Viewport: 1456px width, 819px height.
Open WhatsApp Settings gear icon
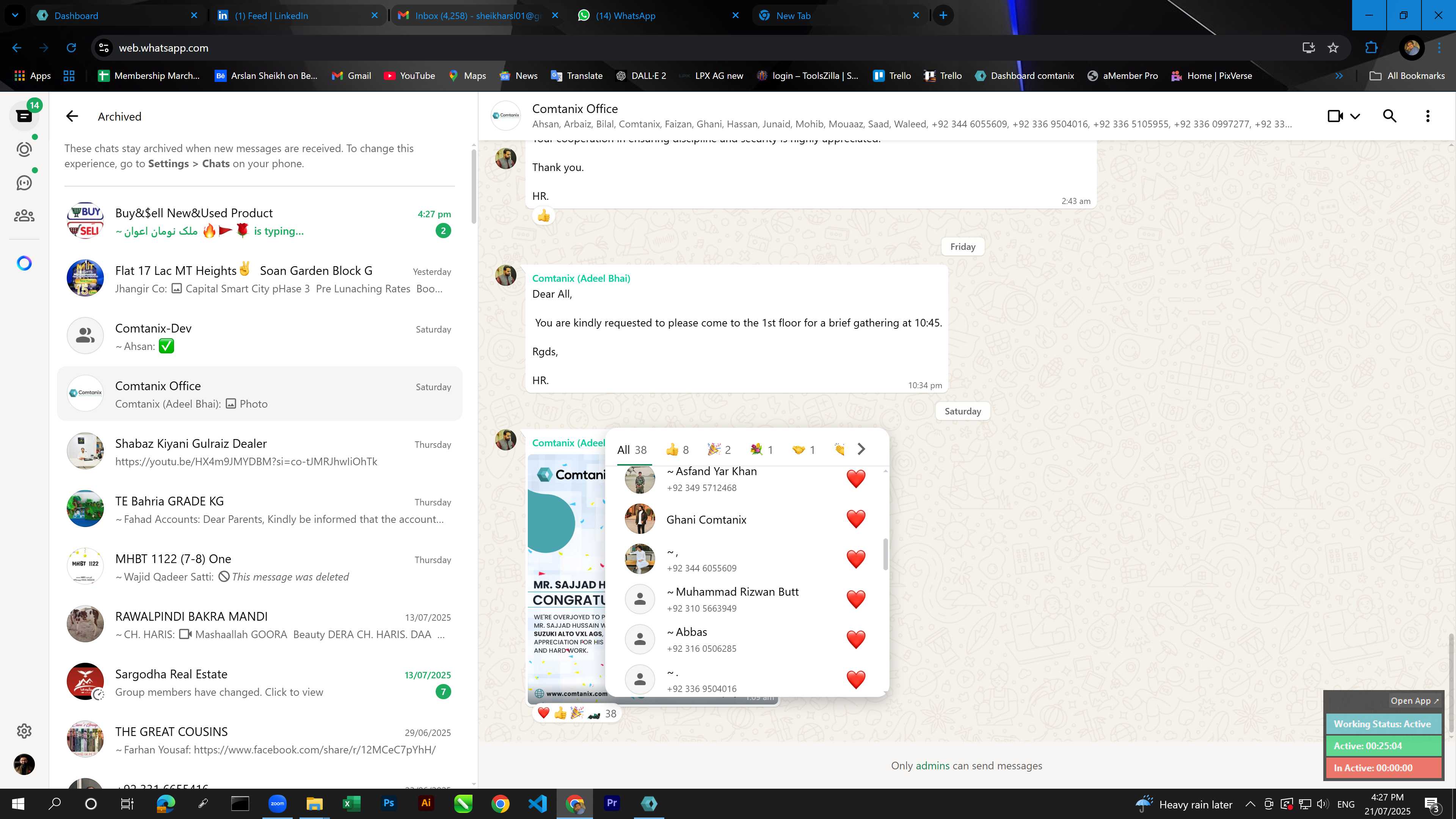[24, 731]
